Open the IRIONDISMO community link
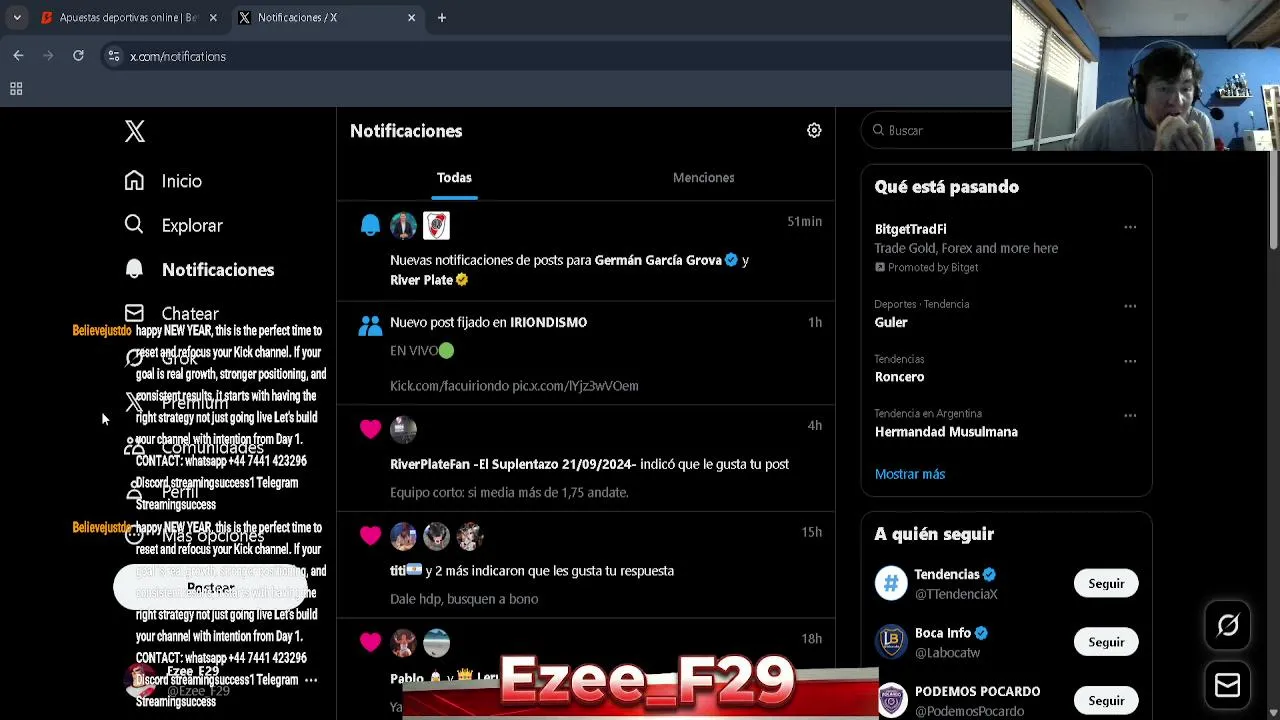 point(548,322)
